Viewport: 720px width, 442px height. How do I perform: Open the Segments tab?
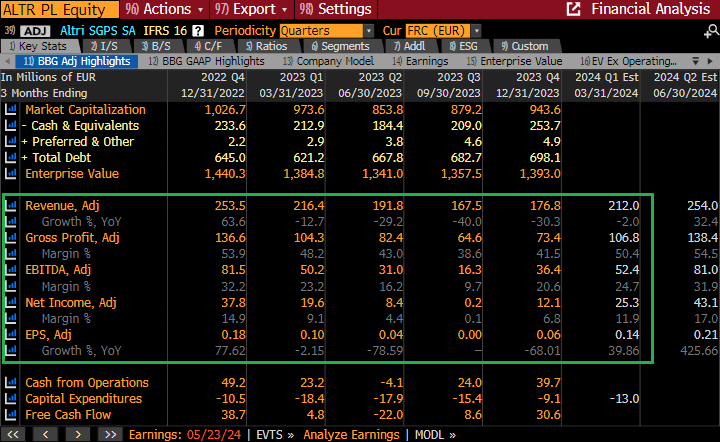339,46
